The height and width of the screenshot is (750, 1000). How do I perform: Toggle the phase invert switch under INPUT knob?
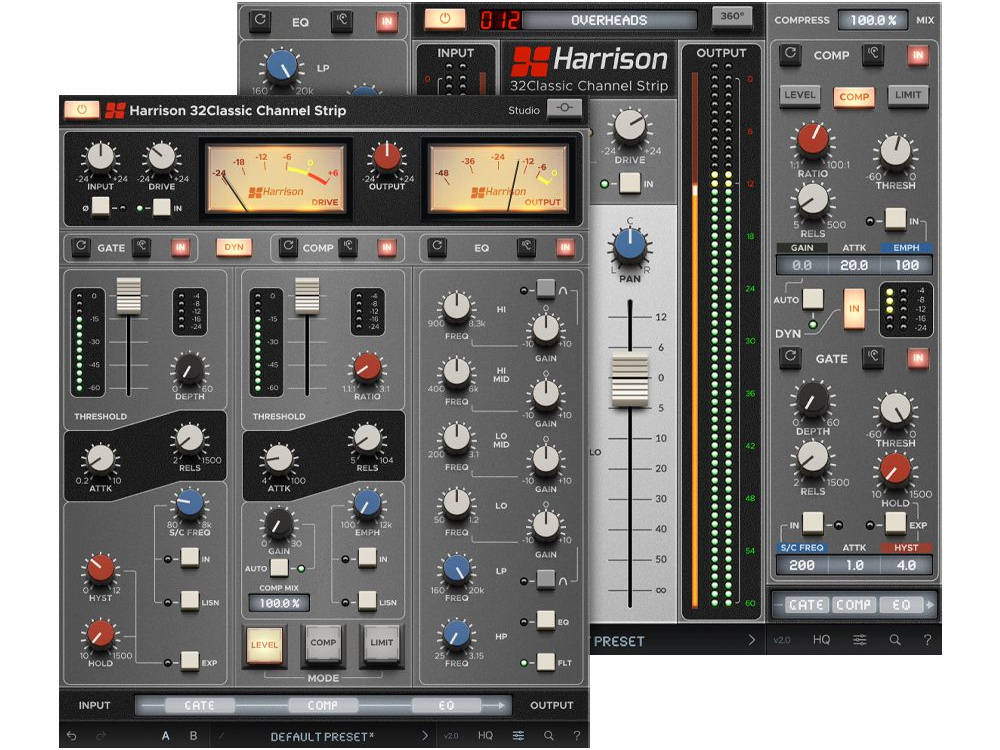point(100,207)
